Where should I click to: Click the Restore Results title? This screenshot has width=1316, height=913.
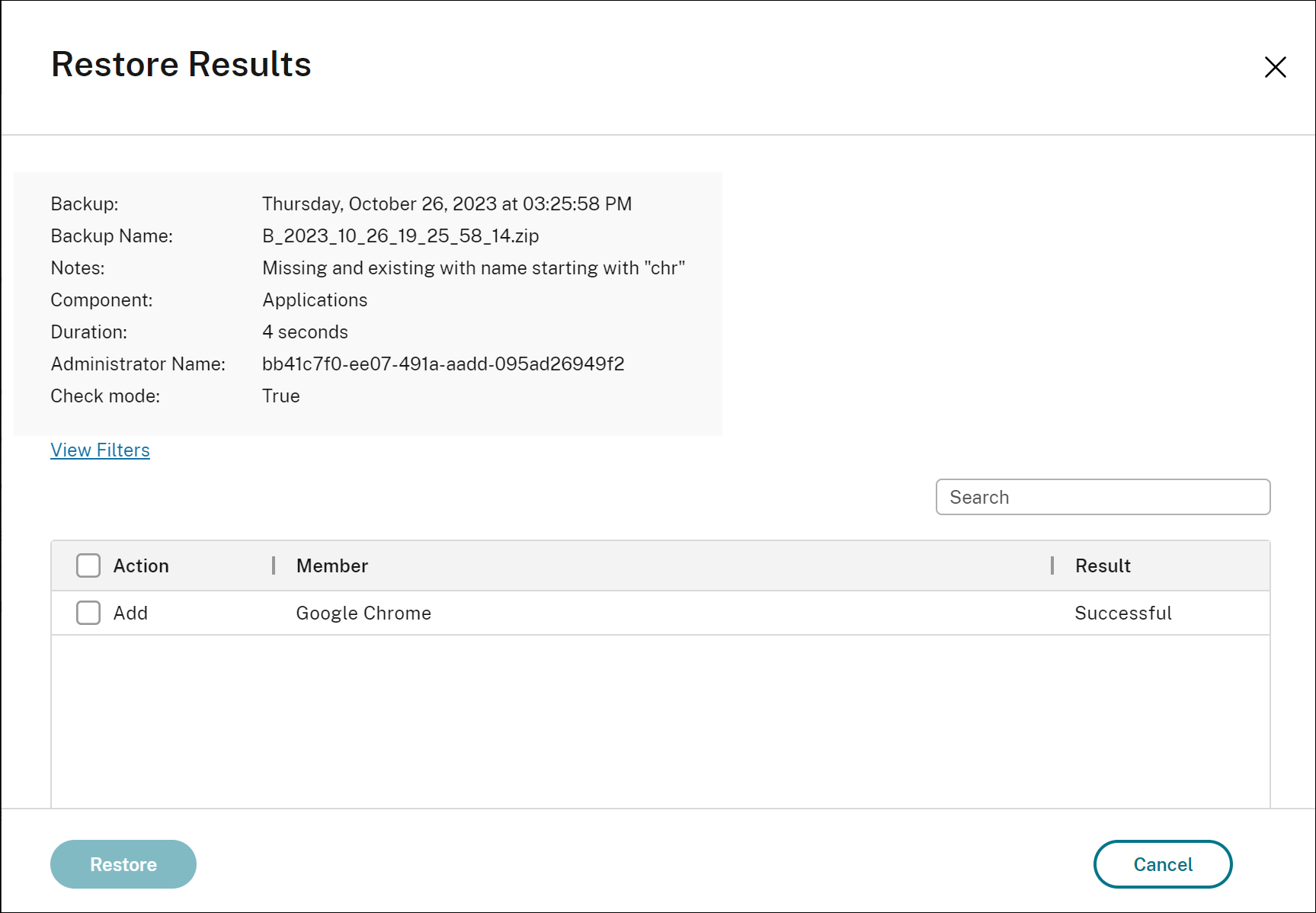point(181,64)
